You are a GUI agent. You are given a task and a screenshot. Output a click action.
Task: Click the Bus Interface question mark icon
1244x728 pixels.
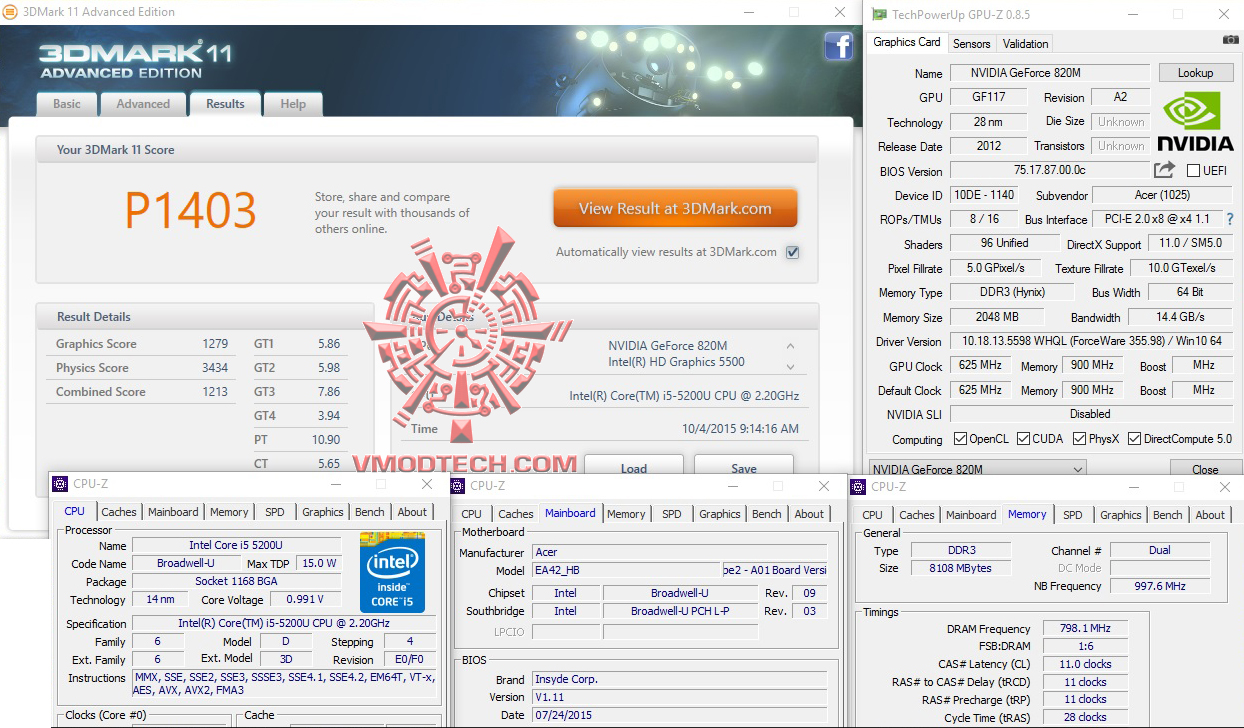tap(1230, 219)
